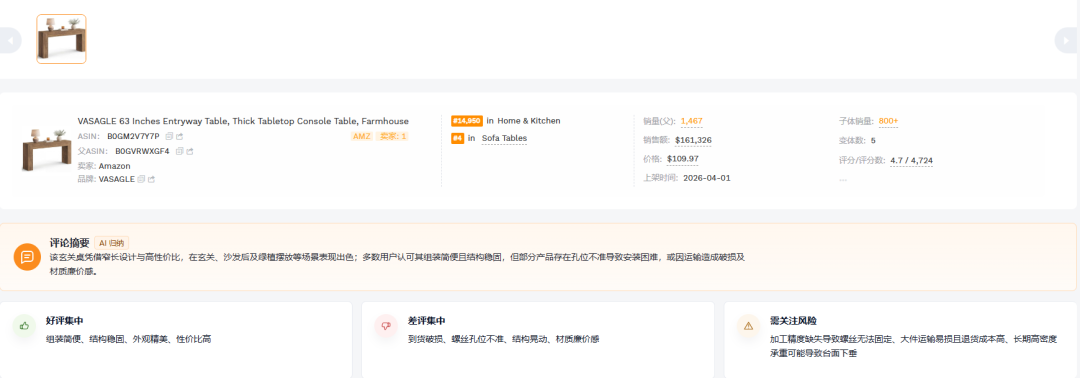This screenshot has width=1080, height=378.
Task: Click sales revenue value $161,326
Action: (694, 140)
